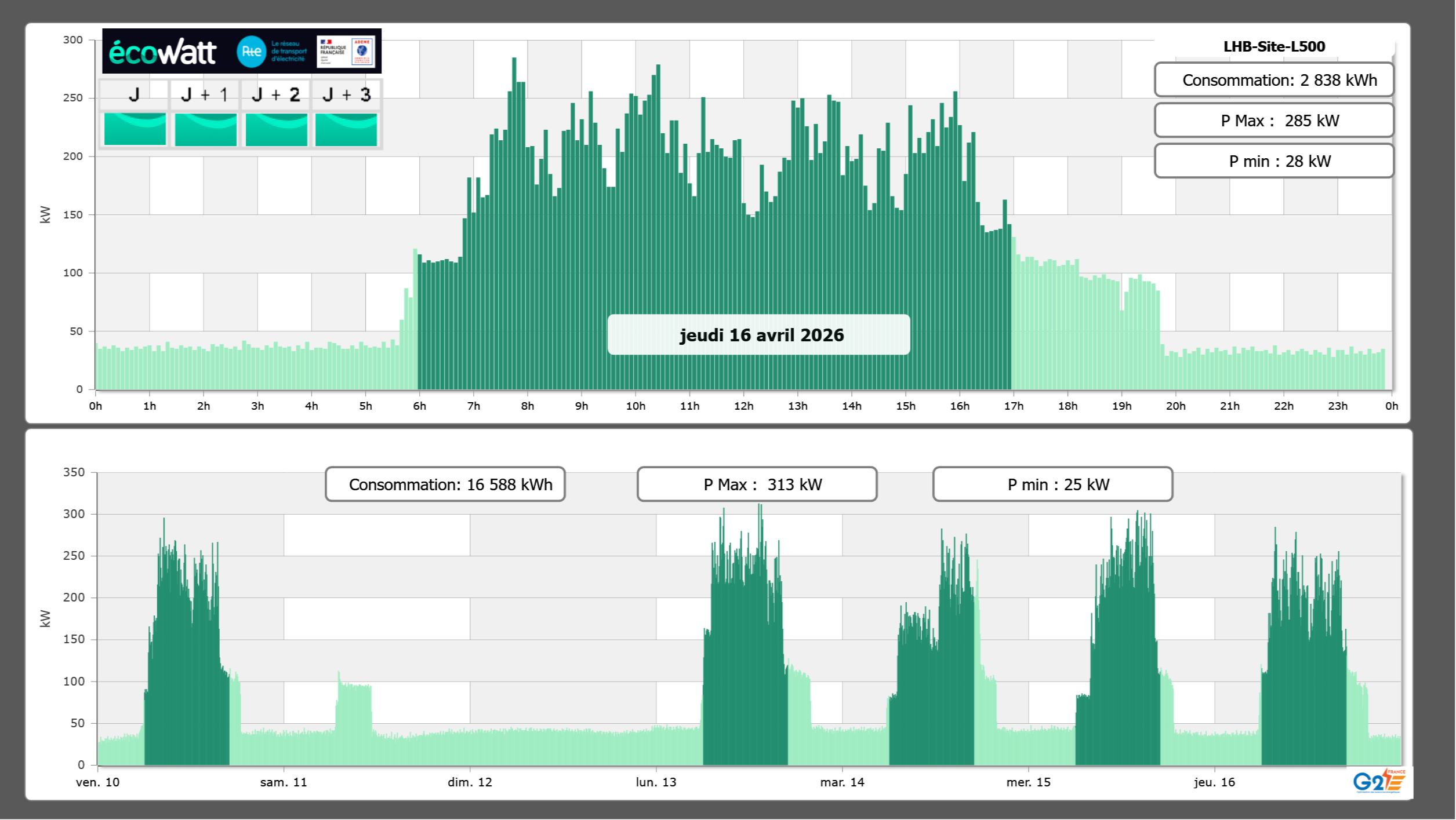This screenshot has width=1456, height=820.
Task: Click the RTE round logo
Action: [x=251, y=52]
